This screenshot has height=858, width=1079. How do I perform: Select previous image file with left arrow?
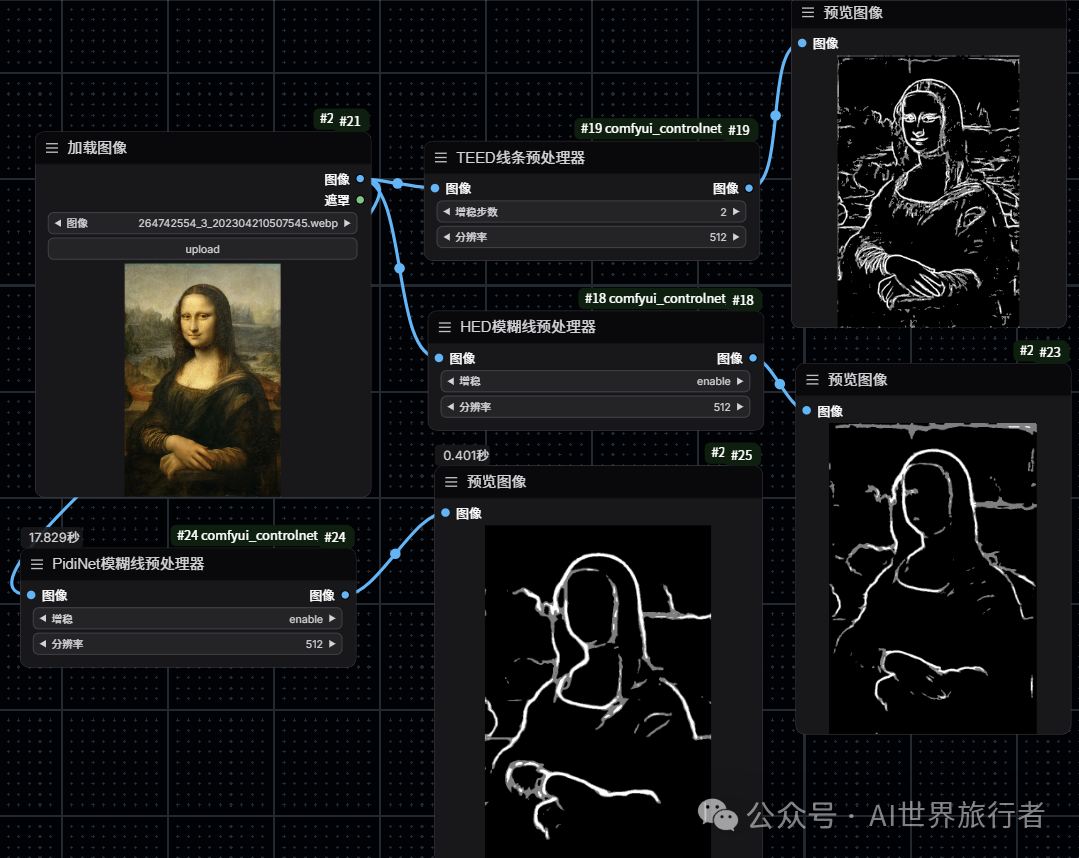[x=58, y=223]
